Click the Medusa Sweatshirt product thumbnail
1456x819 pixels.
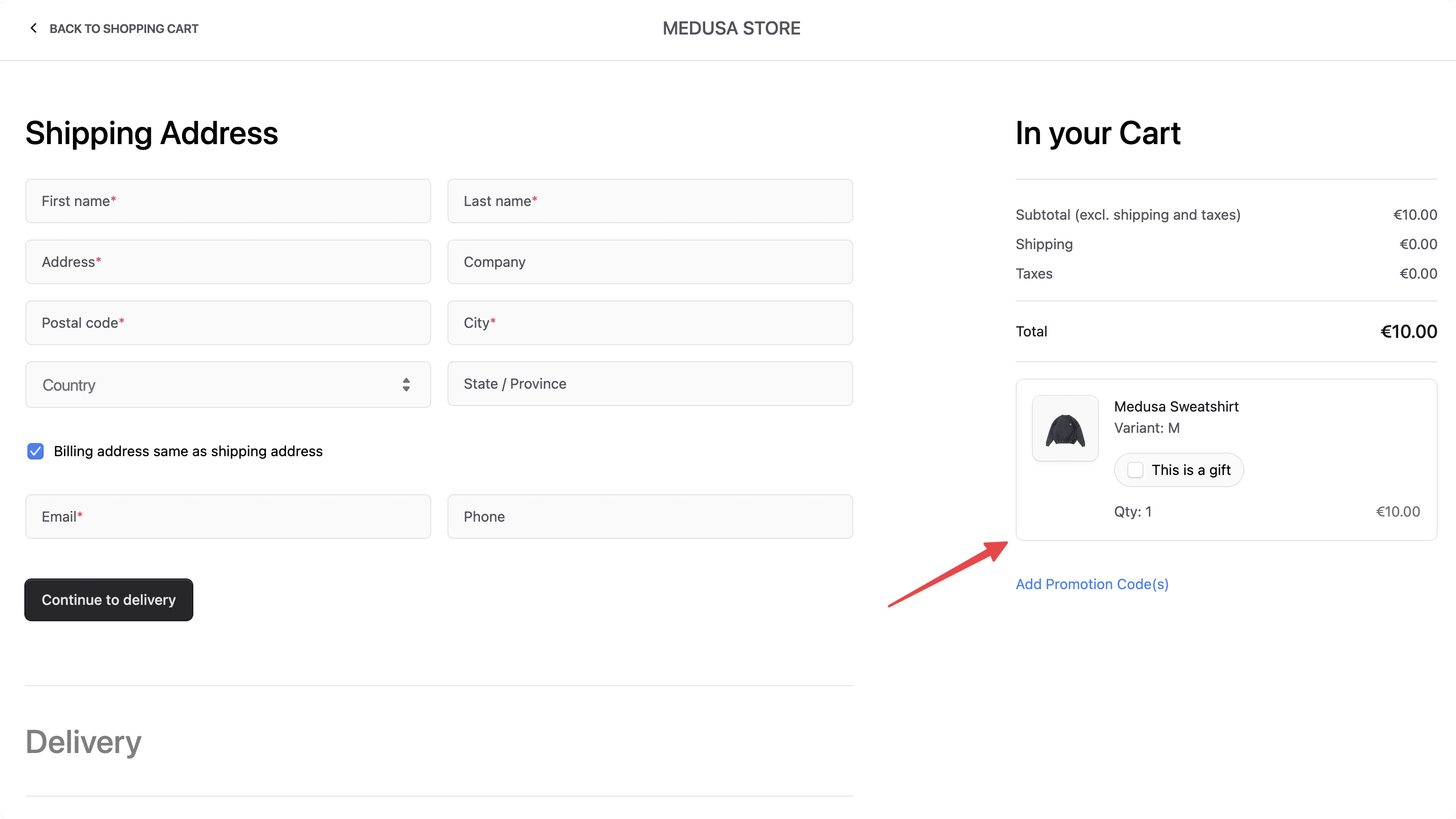pyautogui.click(x=1064, y=428)
